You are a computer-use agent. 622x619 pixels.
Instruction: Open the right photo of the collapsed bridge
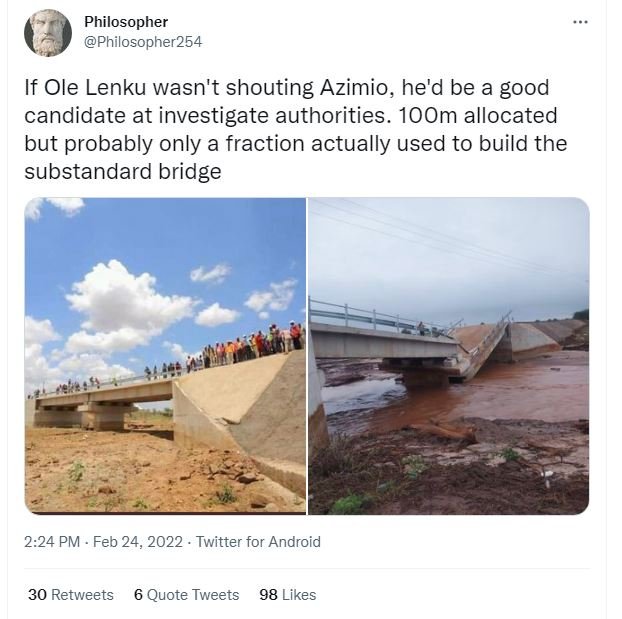[448, 355]
